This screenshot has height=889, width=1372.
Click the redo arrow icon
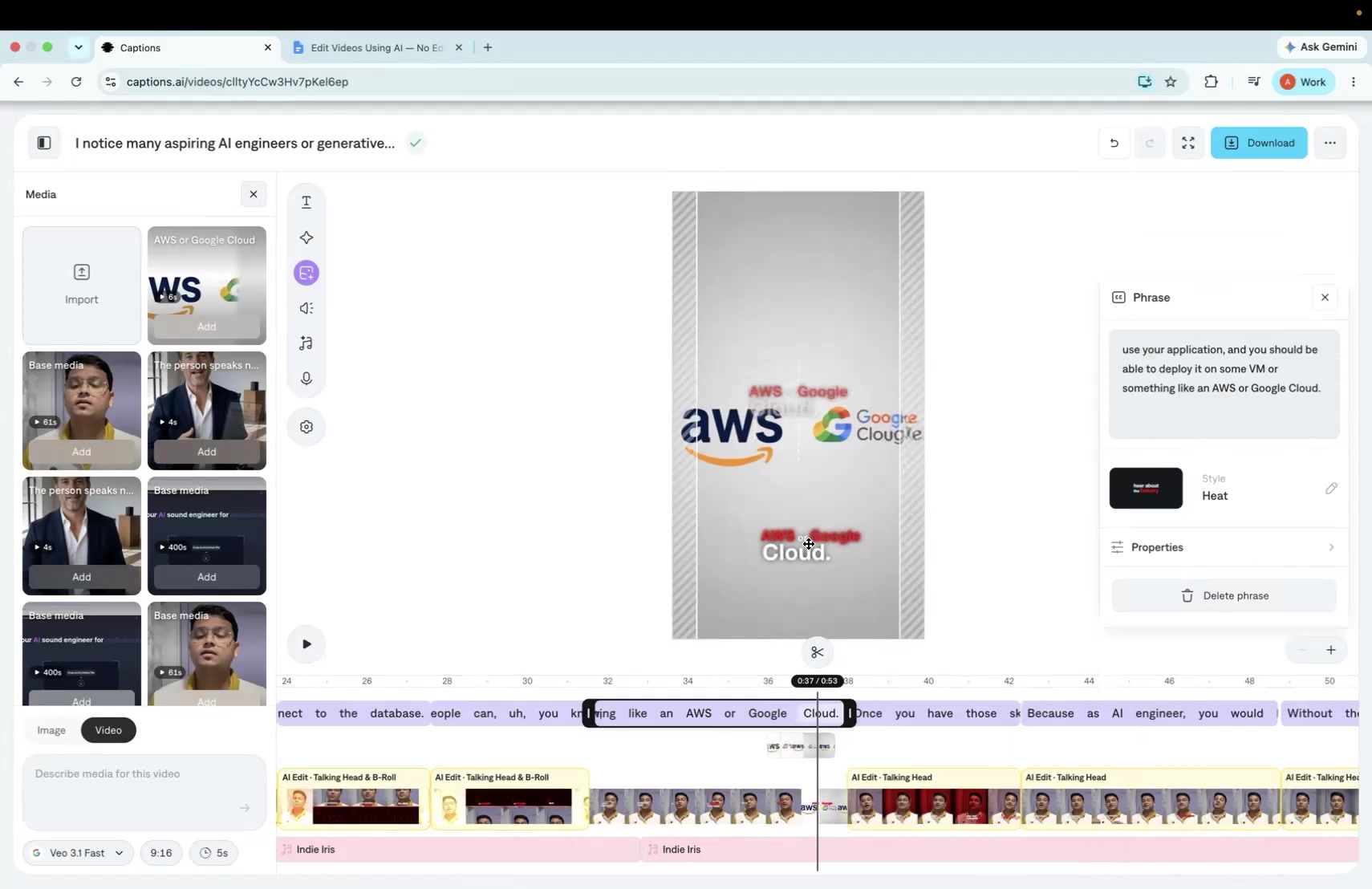pos(1150,143)
